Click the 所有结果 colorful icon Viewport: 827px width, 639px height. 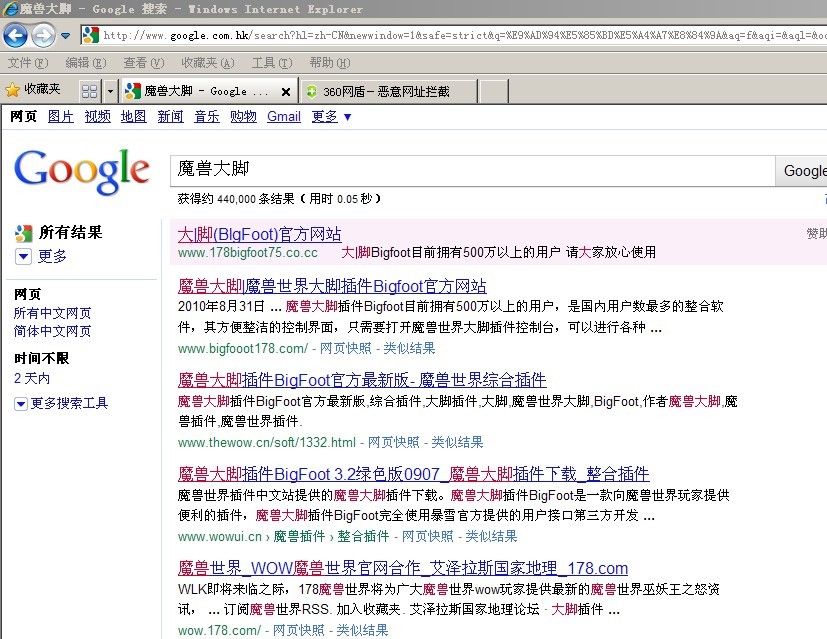point(23,233)
